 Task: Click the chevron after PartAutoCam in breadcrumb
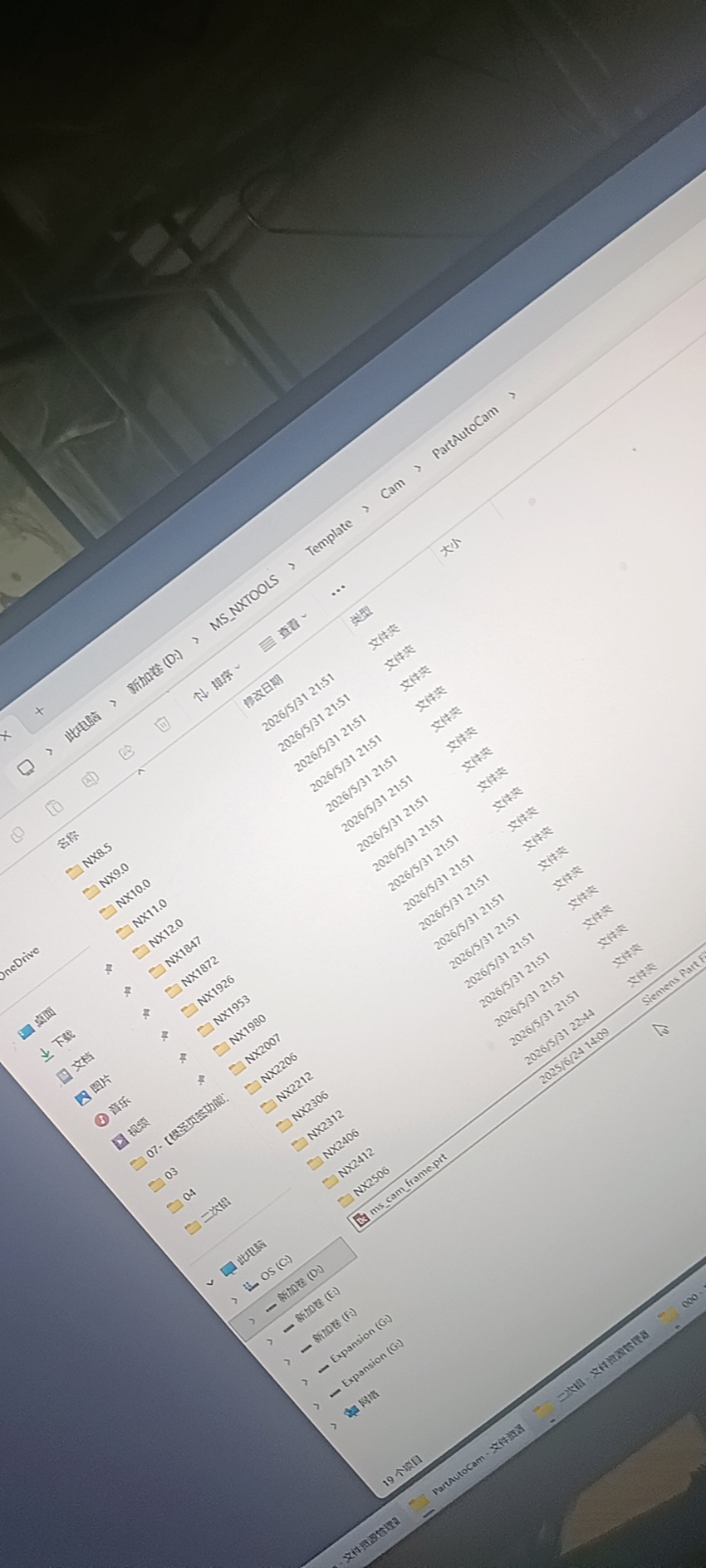[513, 395]
